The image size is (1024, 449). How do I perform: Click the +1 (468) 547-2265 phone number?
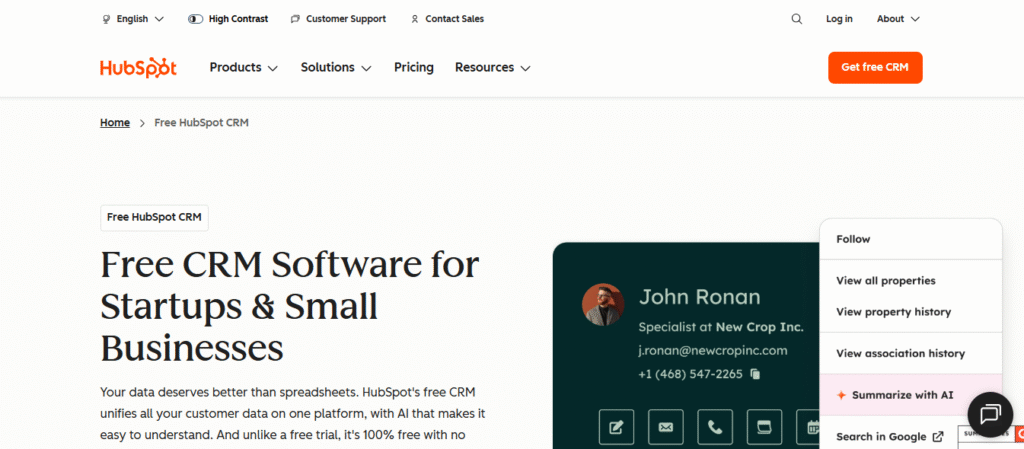690,374
